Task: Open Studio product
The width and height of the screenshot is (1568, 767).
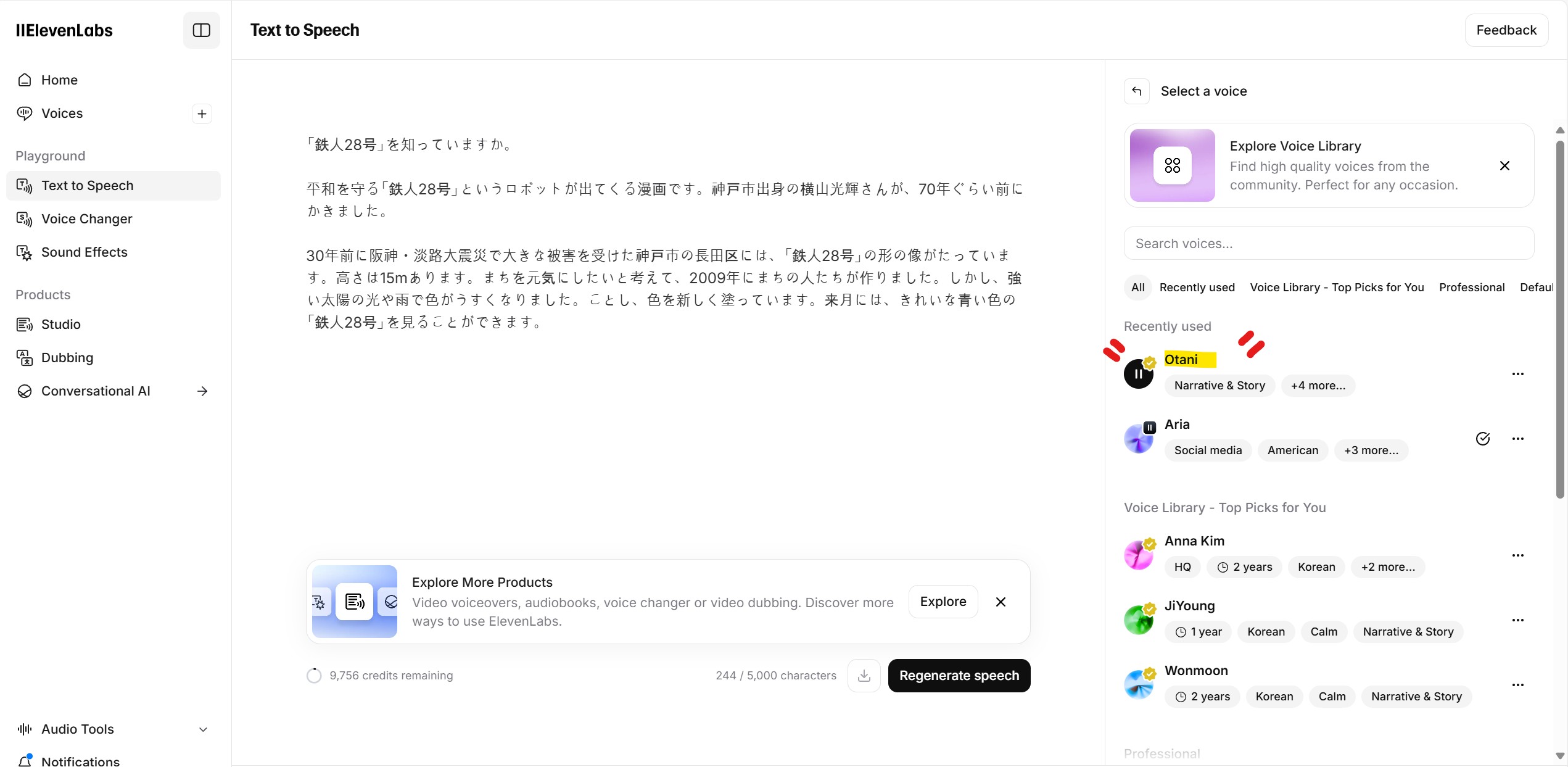Action: 113,325
